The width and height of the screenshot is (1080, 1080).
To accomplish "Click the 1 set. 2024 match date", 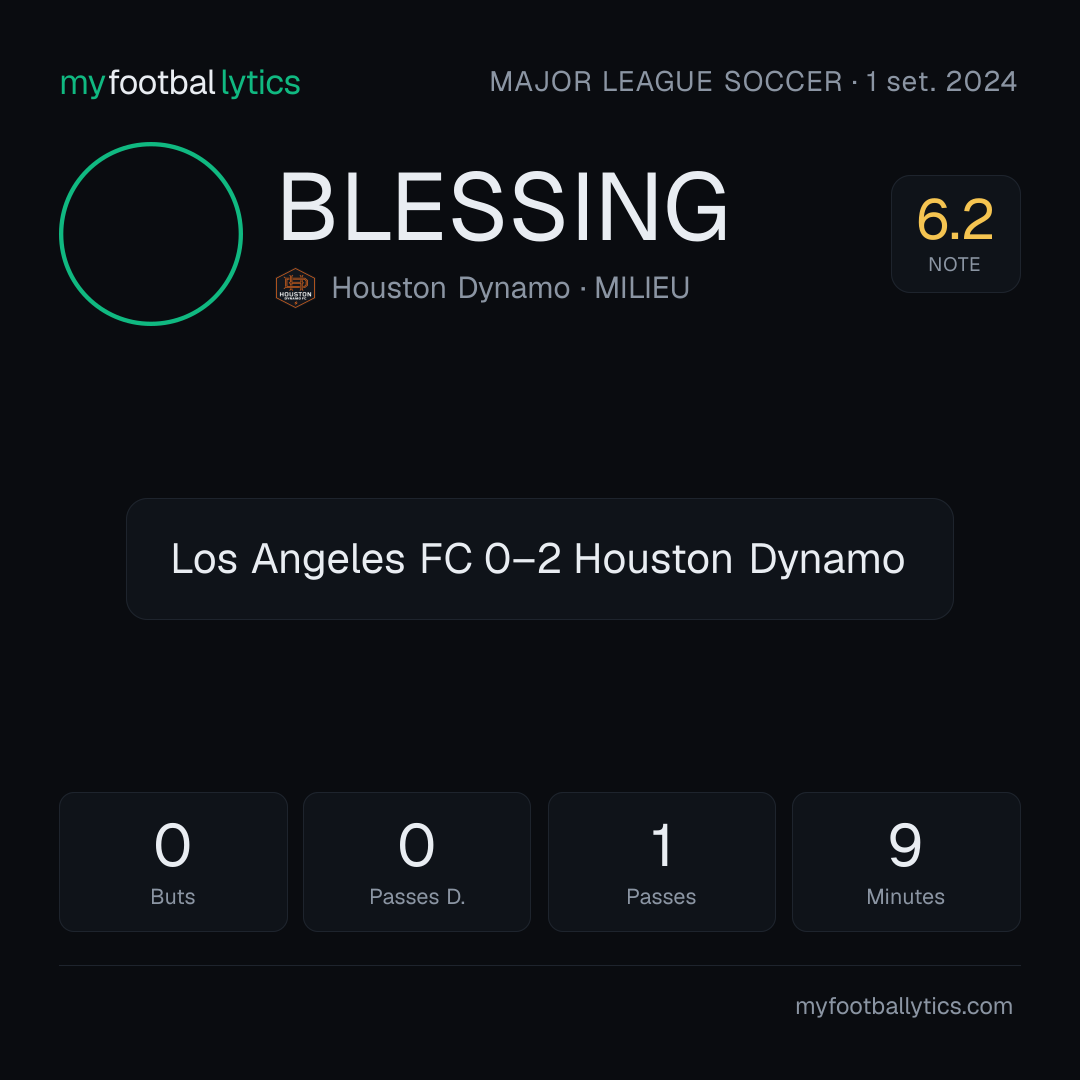I will click(x=942, y=82).
